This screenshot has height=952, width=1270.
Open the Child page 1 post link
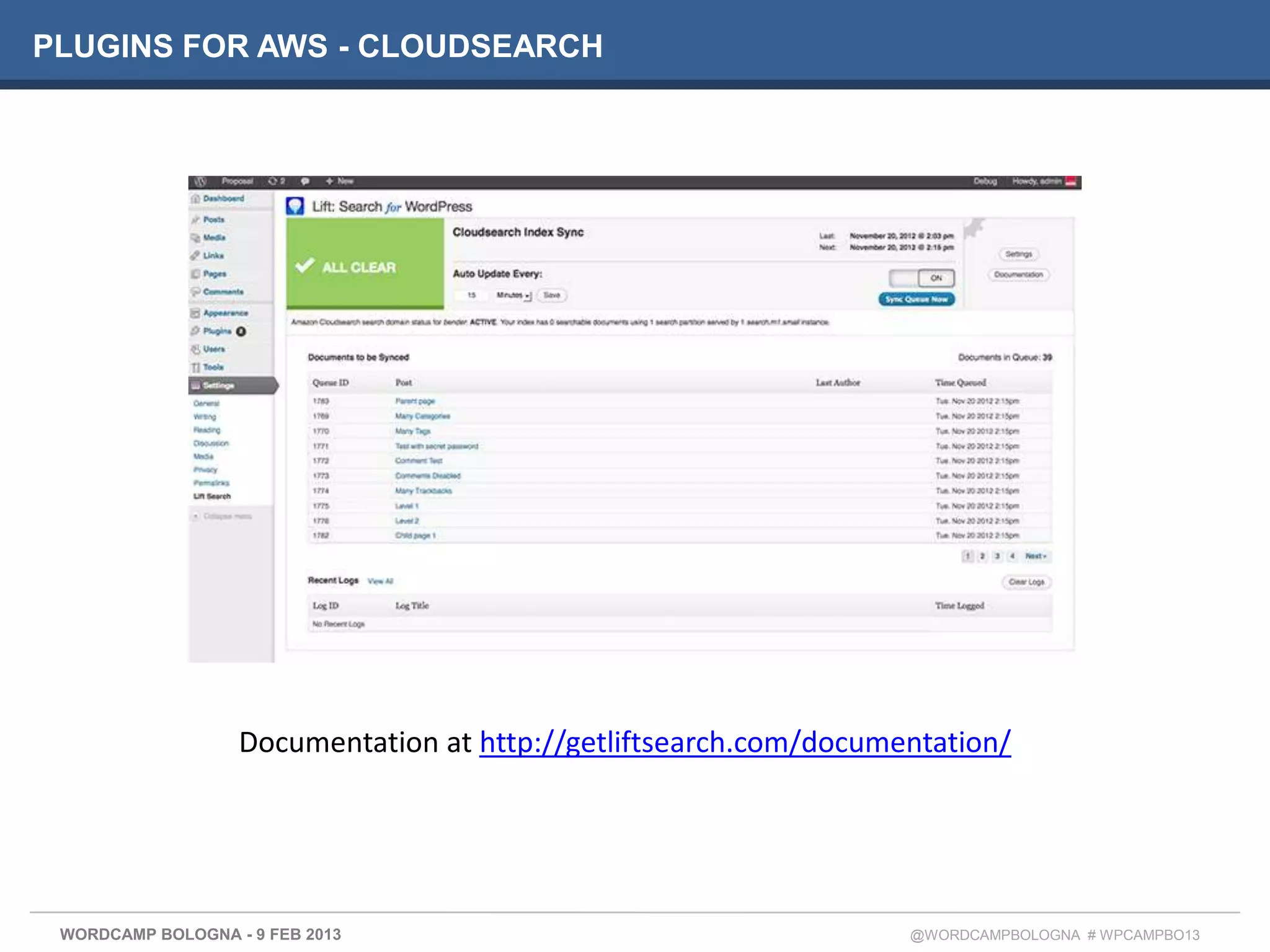coord(415,535)
